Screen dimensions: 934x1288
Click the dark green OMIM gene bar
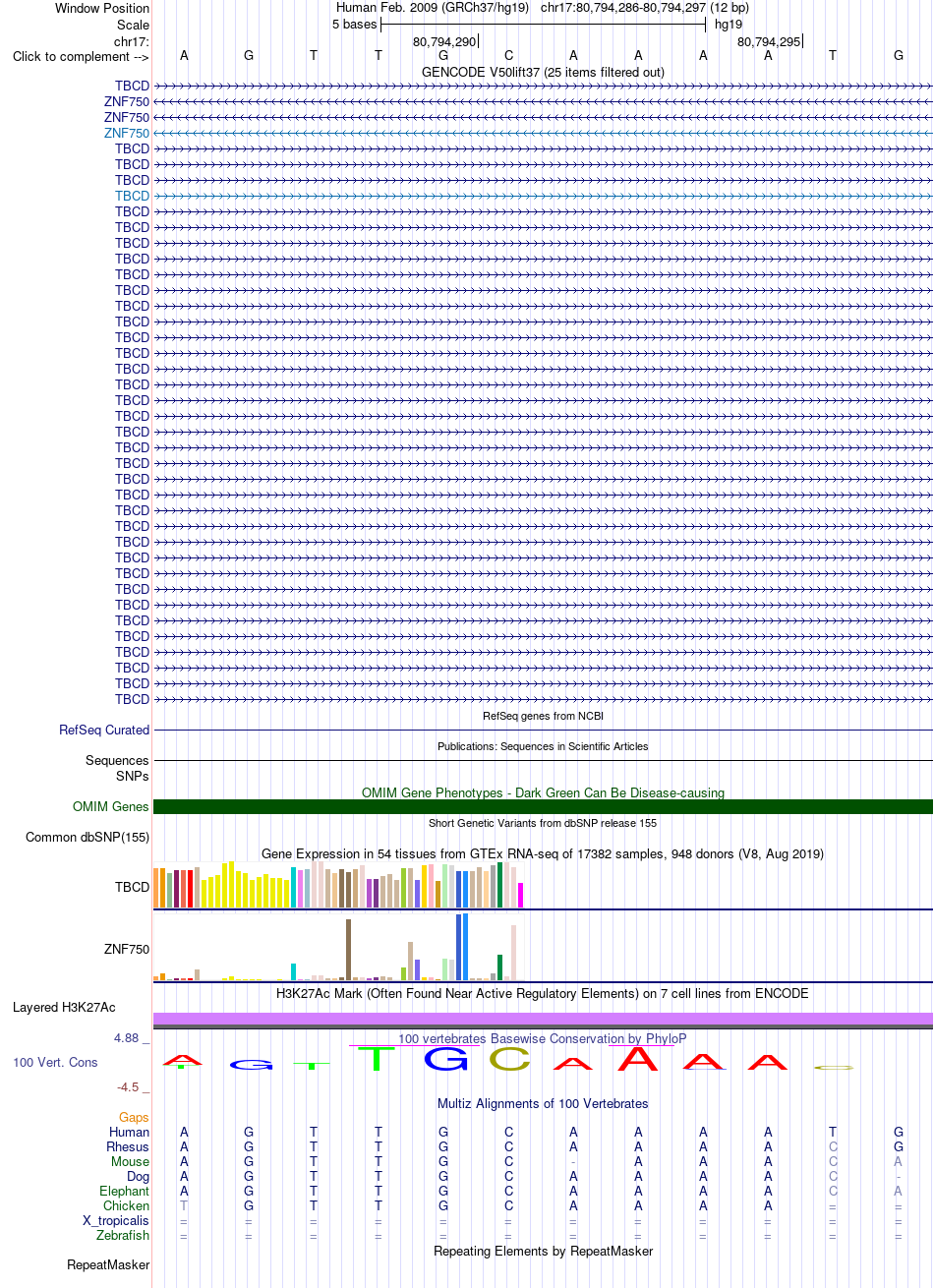pyautogui.click(x=543, y=806)
